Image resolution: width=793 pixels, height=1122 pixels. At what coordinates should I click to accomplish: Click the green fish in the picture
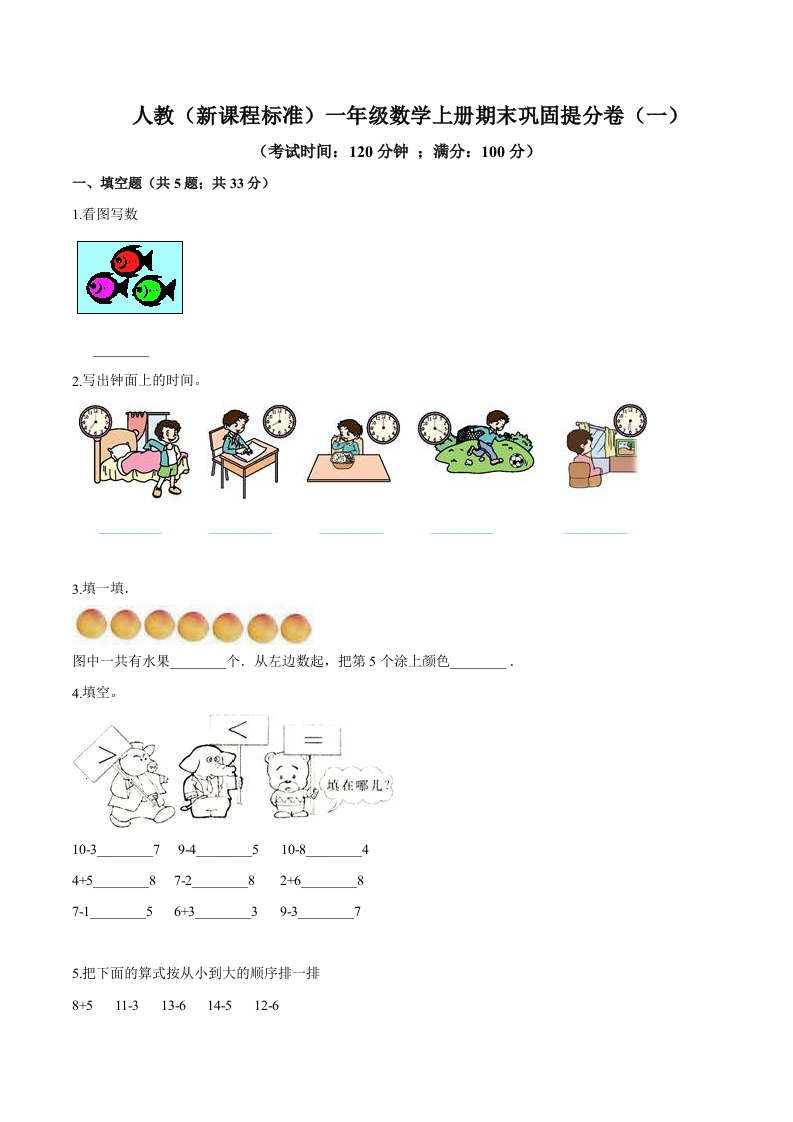point(154,291)
